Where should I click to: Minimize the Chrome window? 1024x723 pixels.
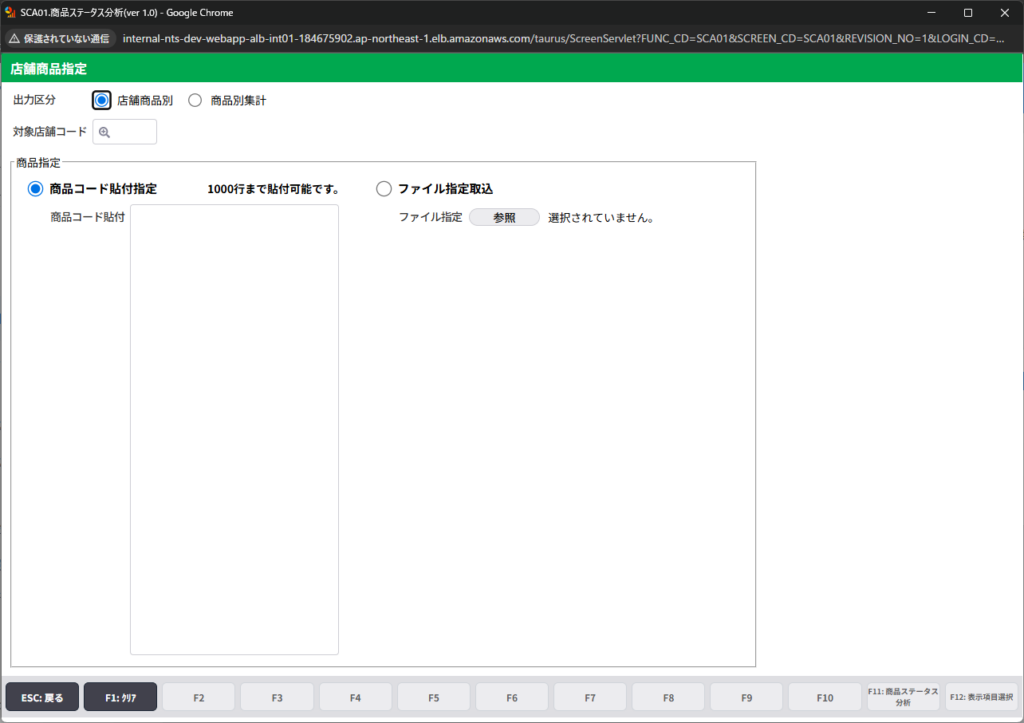coord(931,12)
